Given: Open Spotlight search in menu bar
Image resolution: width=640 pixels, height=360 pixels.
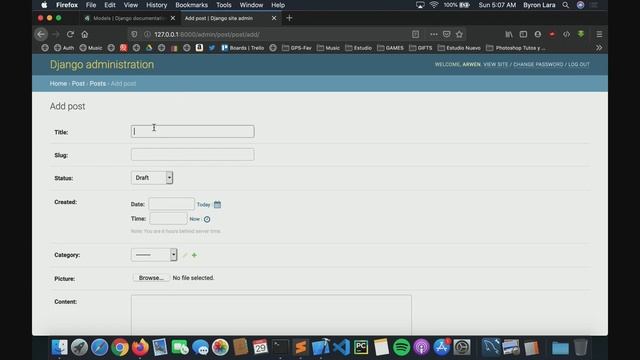Looking at the screenshot, I should click(x=565, y=5).
